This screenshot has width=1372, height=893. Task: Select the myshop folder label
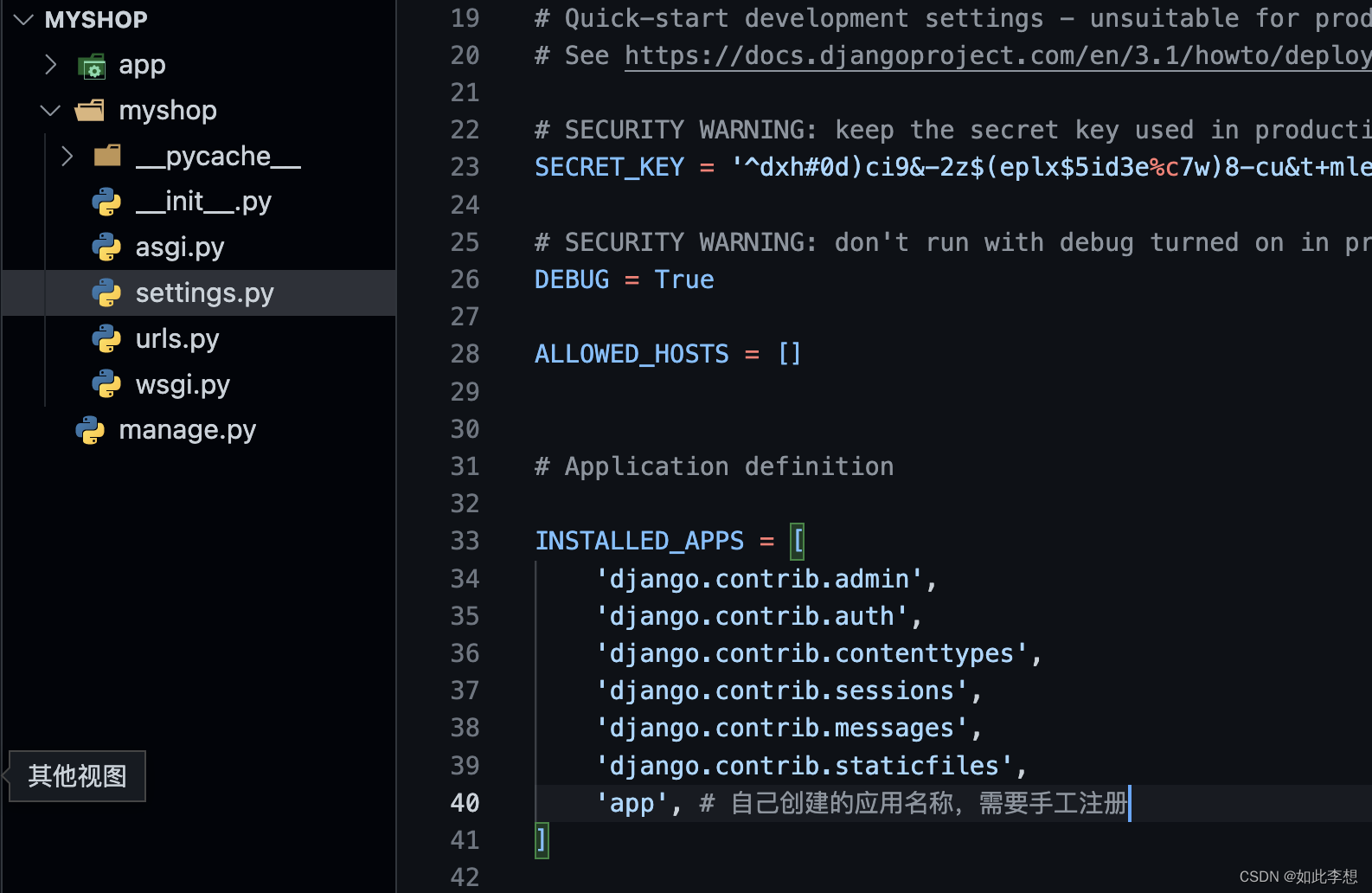click(168, 111)
